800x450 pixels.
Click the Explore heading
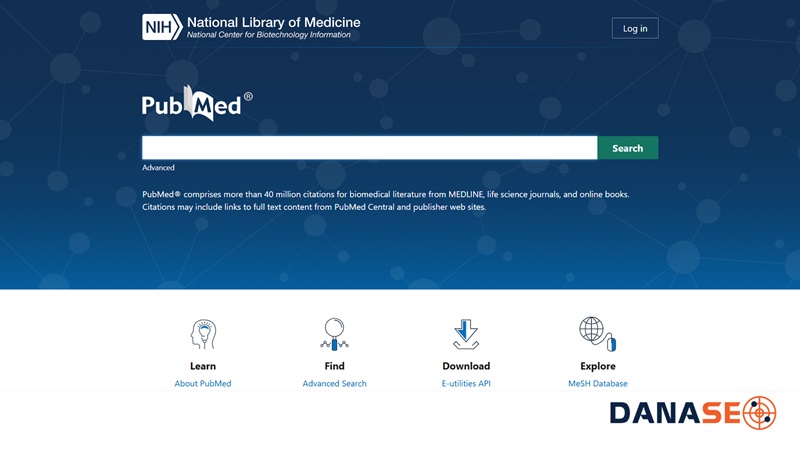click(597, 366)
